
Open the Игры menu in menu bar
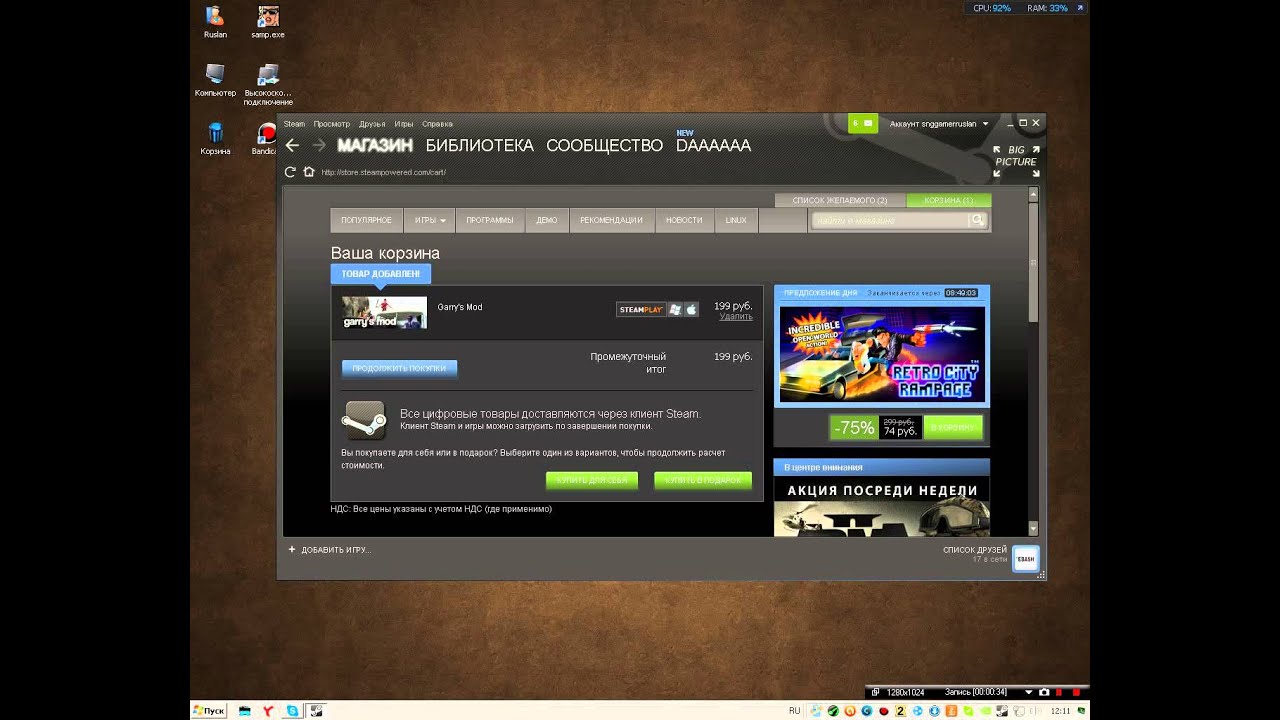[x=404, y=124]
